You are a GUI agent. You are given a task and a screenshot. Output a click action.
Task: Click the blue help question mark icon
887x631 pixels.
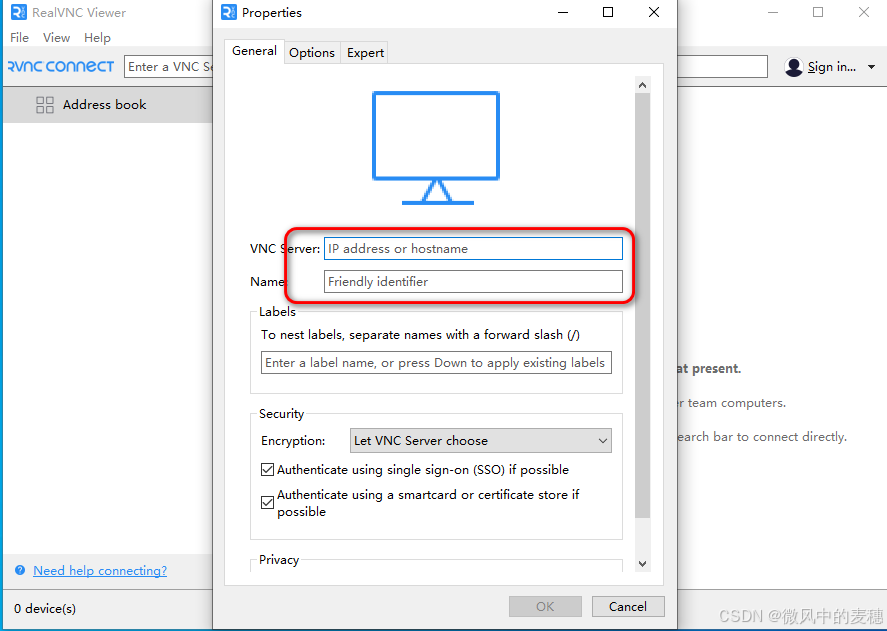tap(20, 570)
